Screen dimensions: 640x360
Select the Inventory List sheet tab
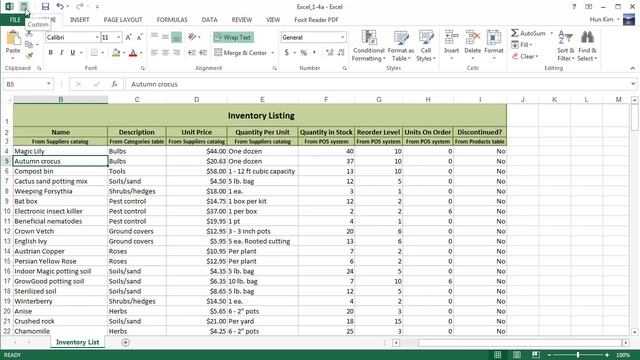coord(78,342)
